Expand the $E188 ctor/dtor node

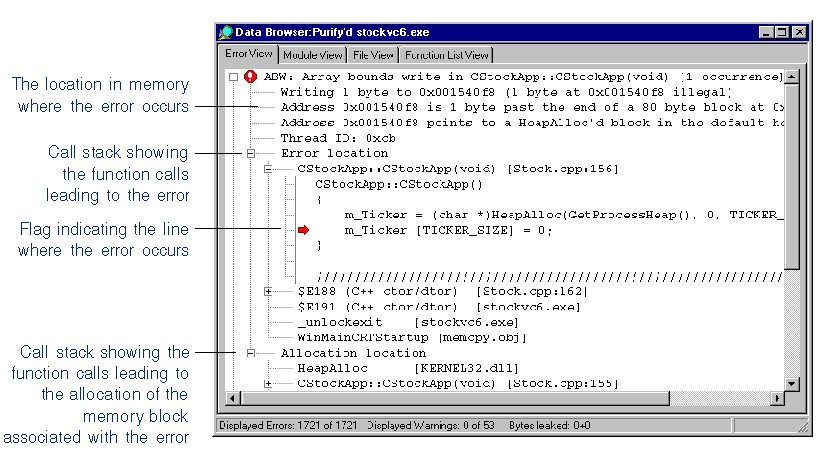coord(268,292)
